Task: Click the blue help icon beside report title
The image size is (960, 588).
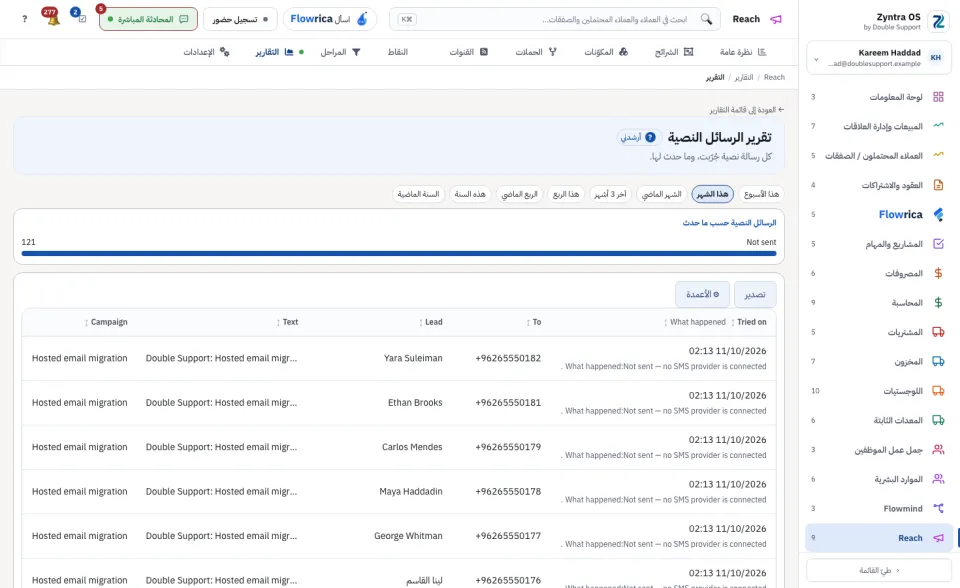Action: coord(650,137)
